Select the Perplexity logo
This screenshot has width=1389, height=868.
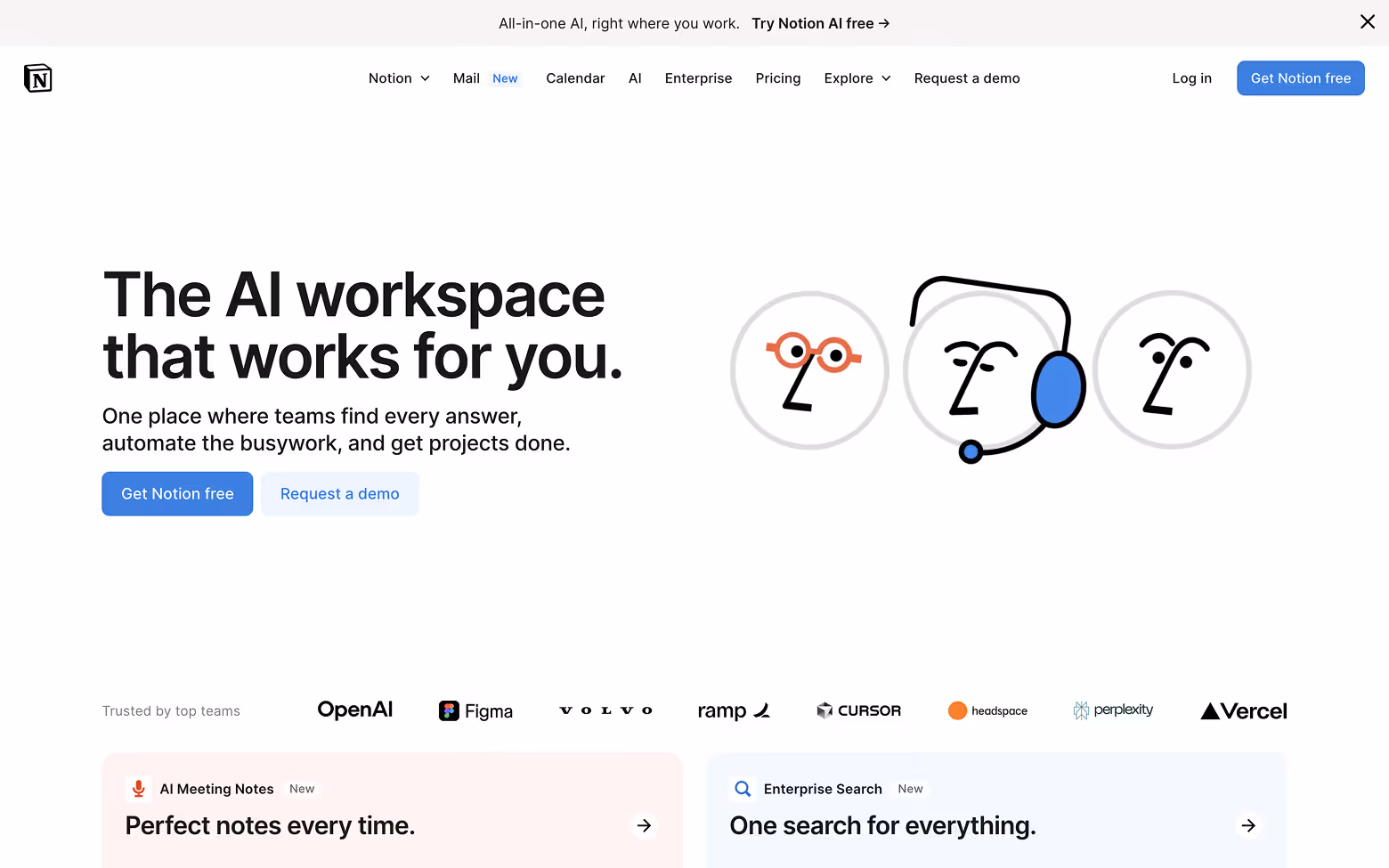click(1112, 710)
